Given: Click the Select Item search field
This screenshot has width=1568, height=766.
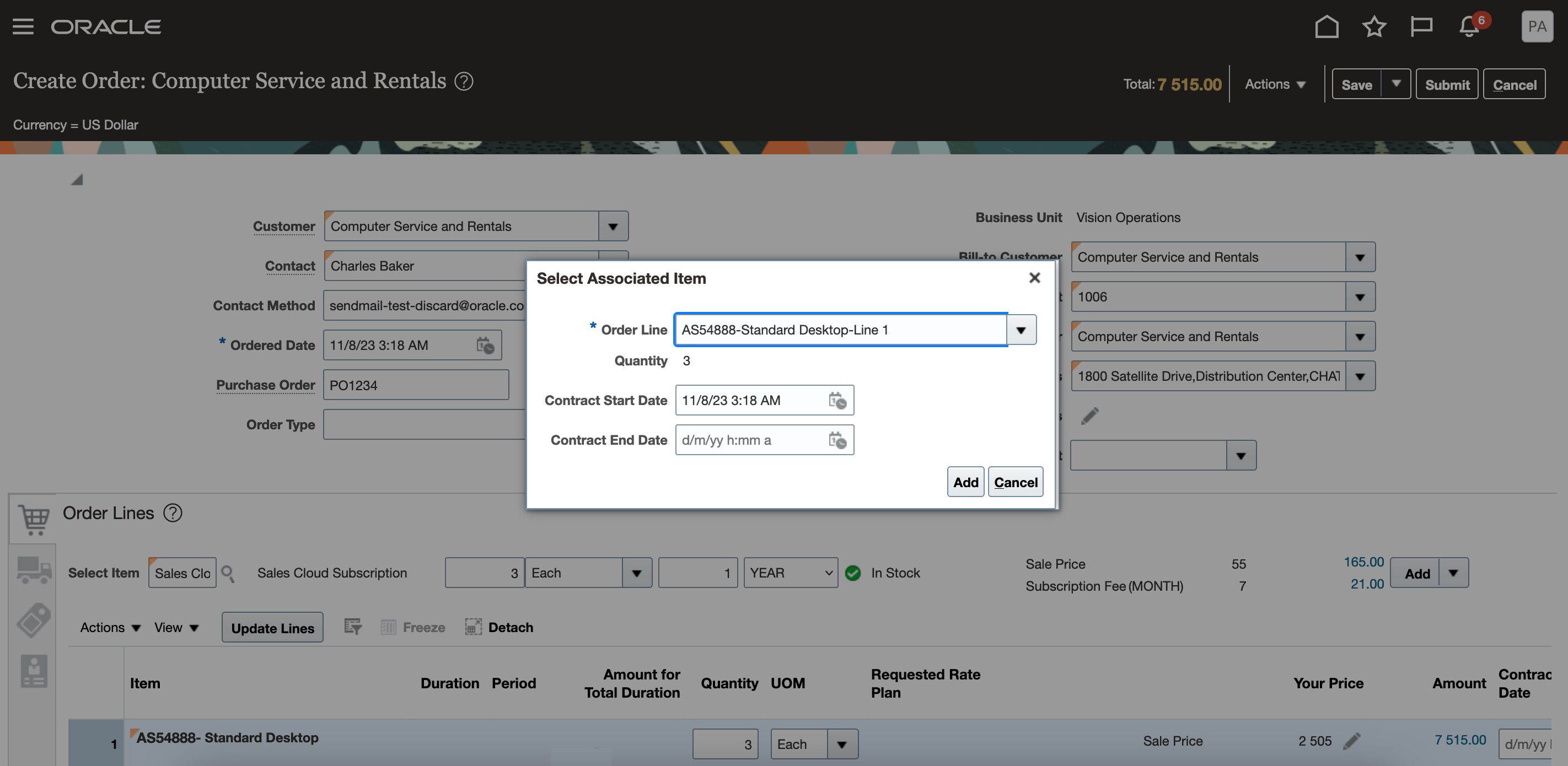Looking at the screenshot, I should (182, 573).
